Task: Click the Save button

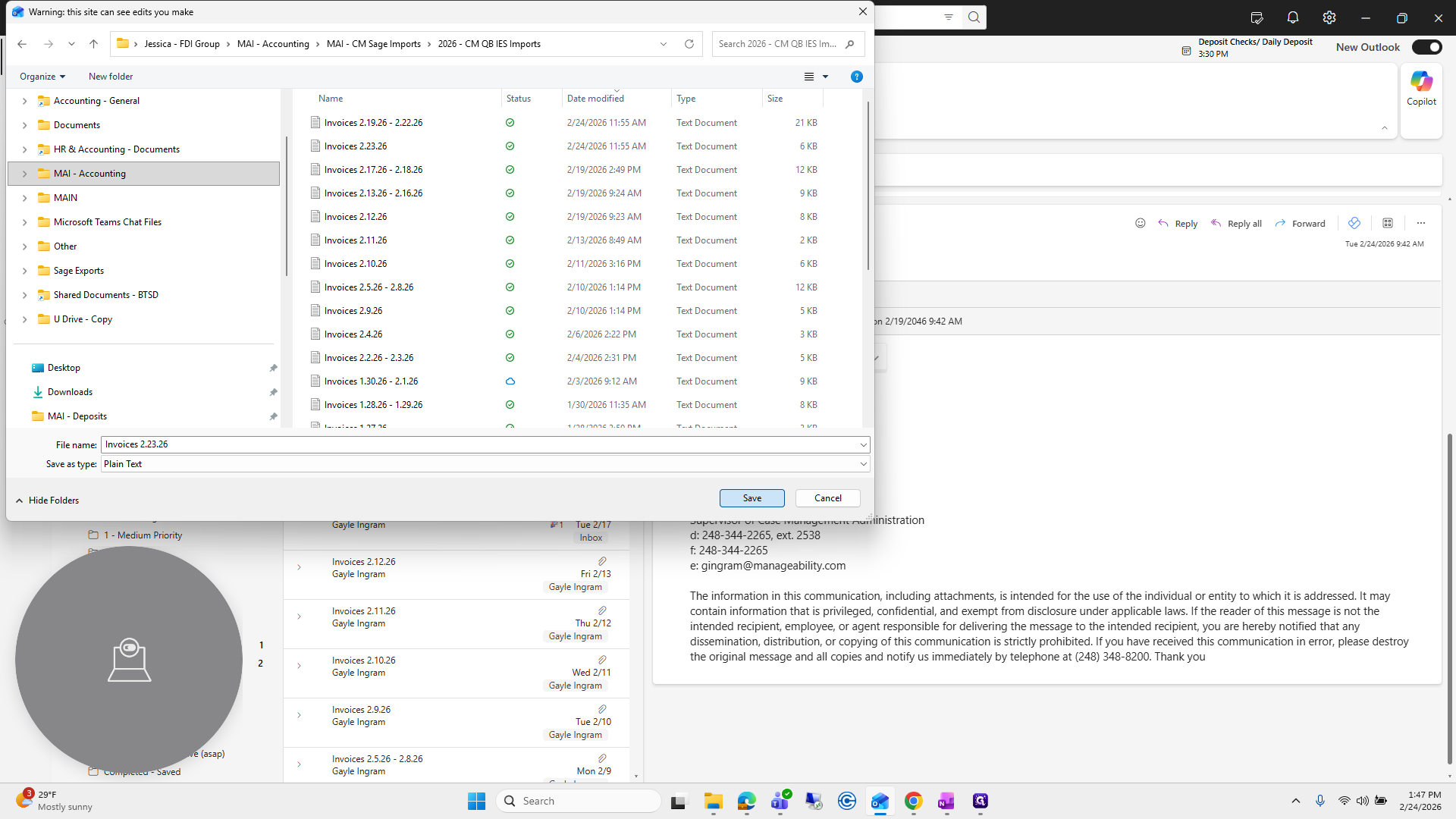Action: pos(752,498)
